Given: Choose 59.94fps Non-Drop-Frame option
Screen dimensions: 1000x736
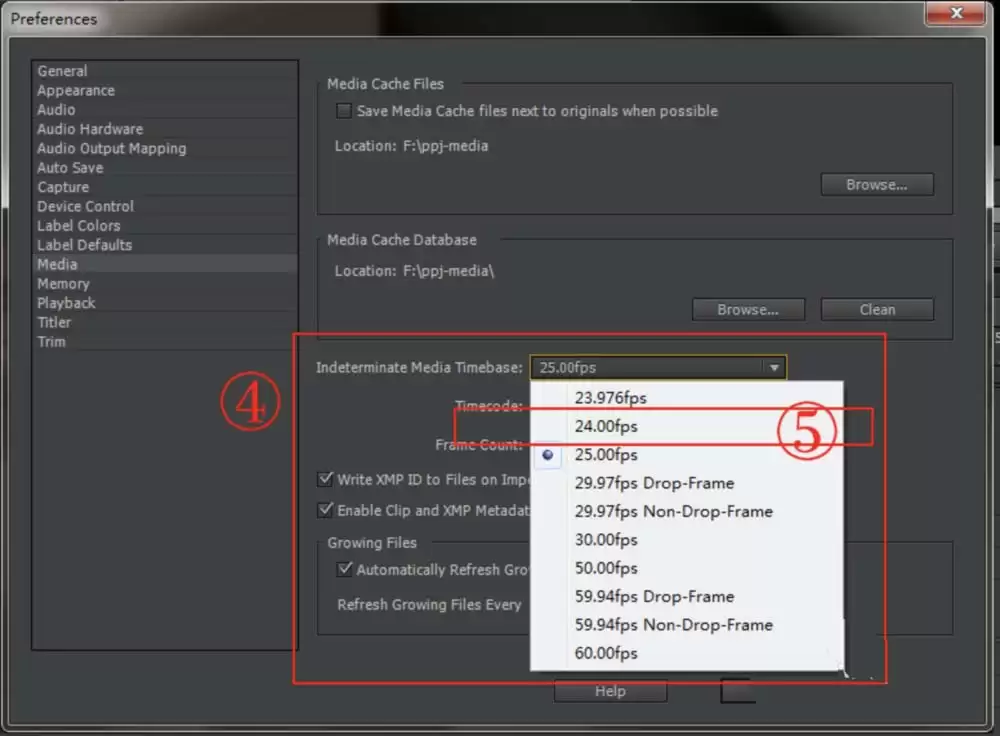Looking at the screenshot, I should (x=687, y=625).
